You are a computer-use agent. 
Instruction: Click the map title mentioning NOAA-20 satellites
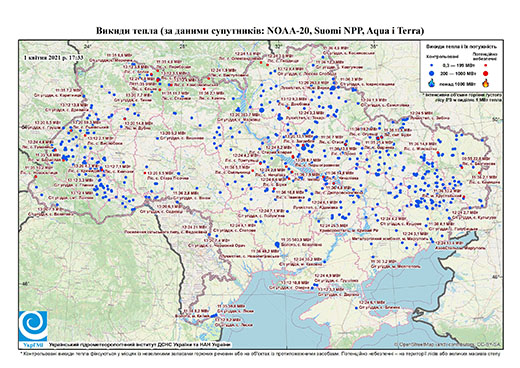[260, 31]
